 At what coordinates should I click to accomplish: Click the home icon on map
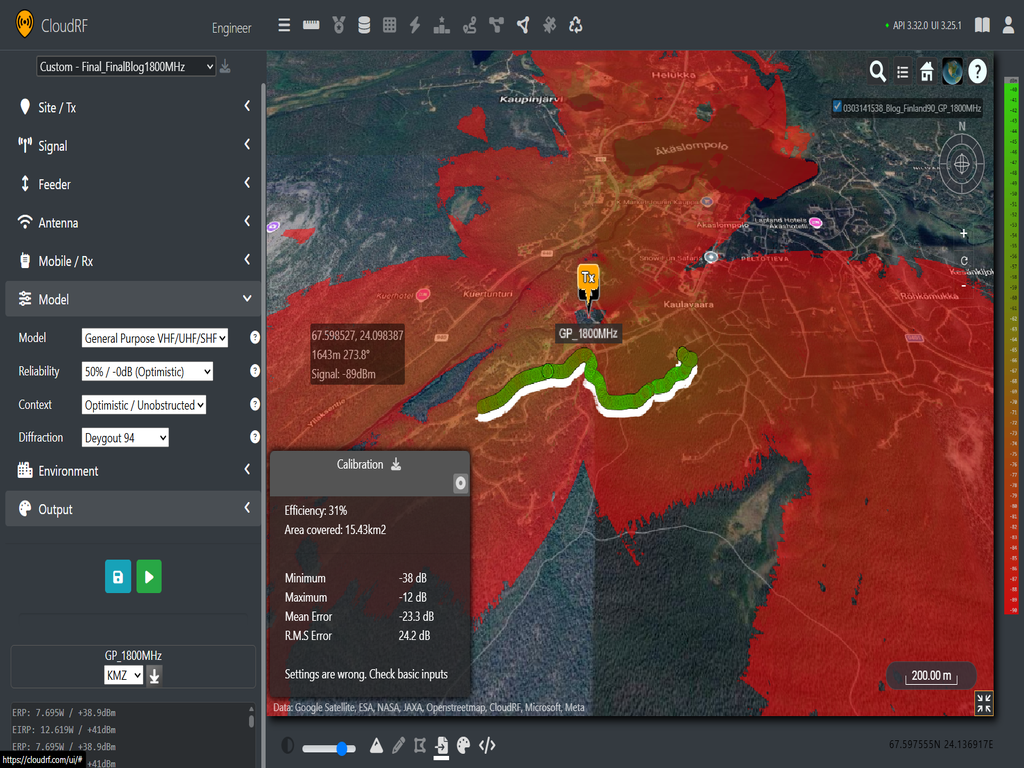(927, 71)
